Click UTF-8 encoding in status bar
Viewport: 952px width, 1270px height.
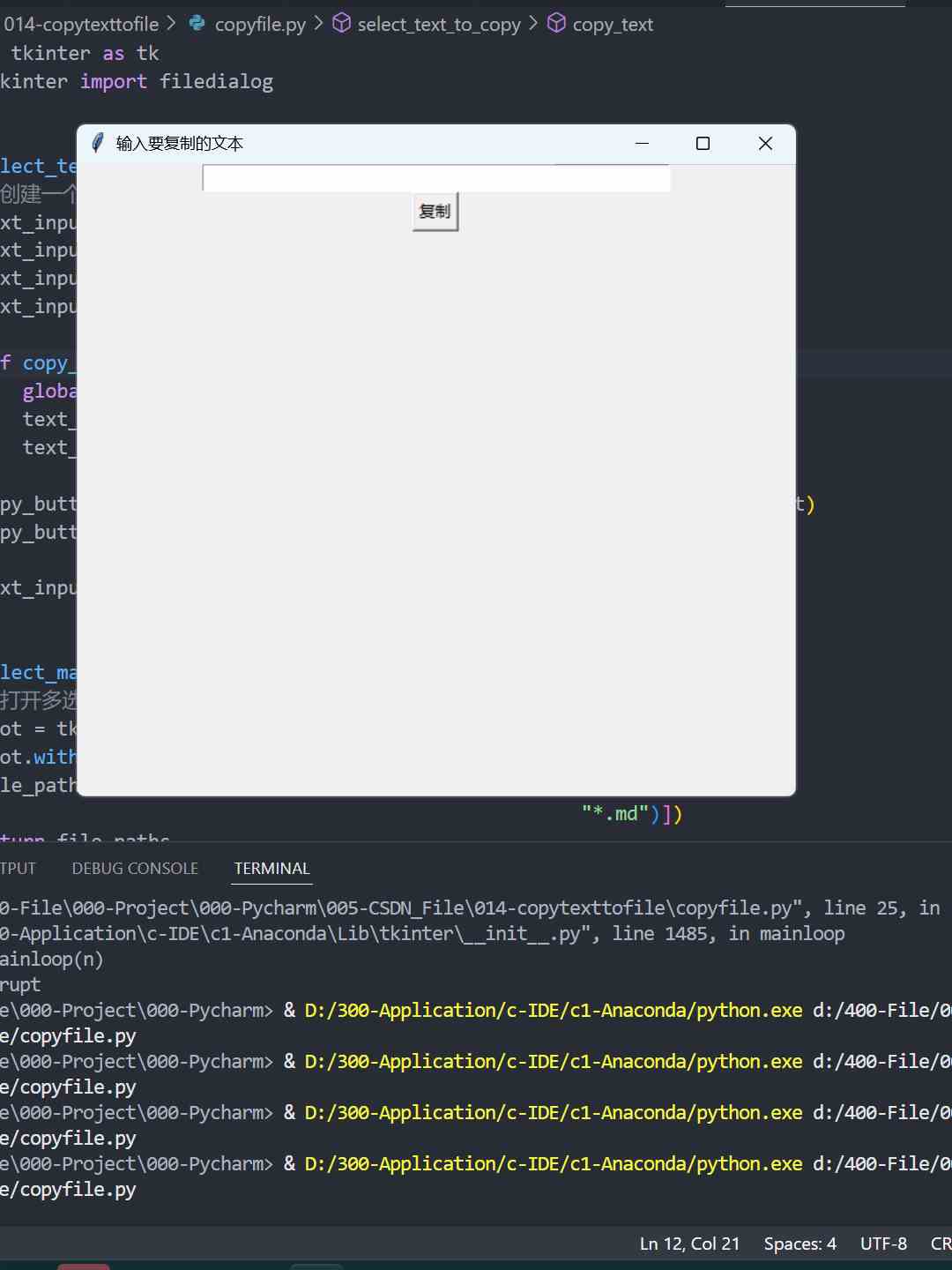[883, 1244]
